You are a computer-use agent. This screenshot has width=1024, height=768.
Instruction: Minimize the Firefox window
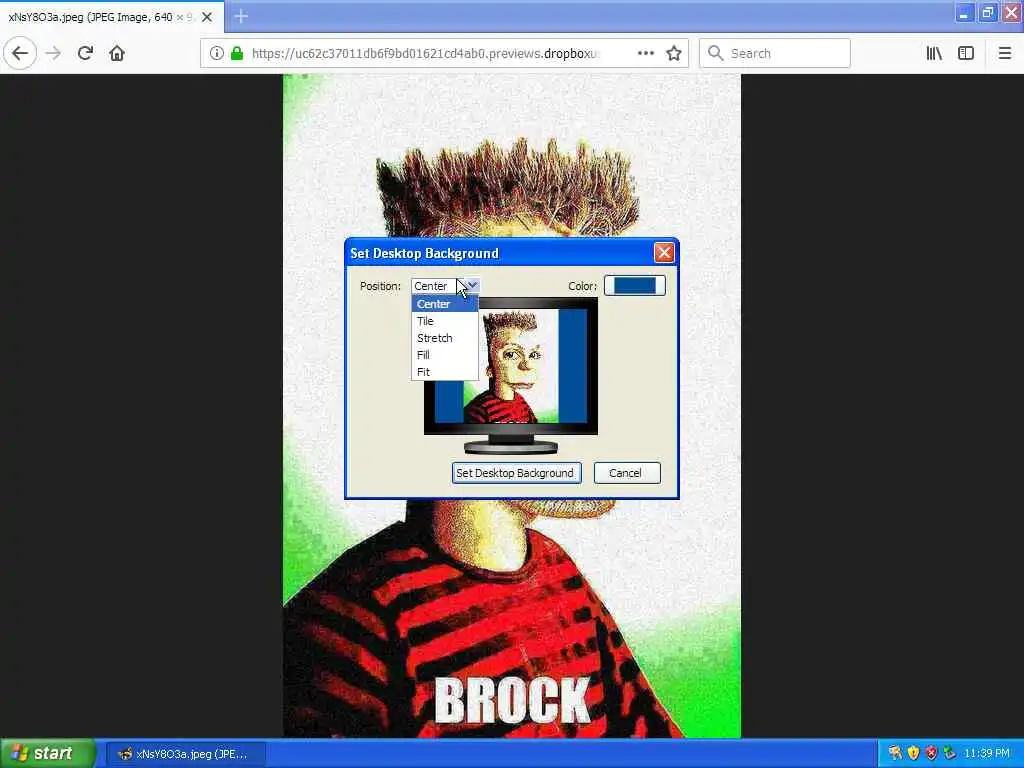click(965, 12)
